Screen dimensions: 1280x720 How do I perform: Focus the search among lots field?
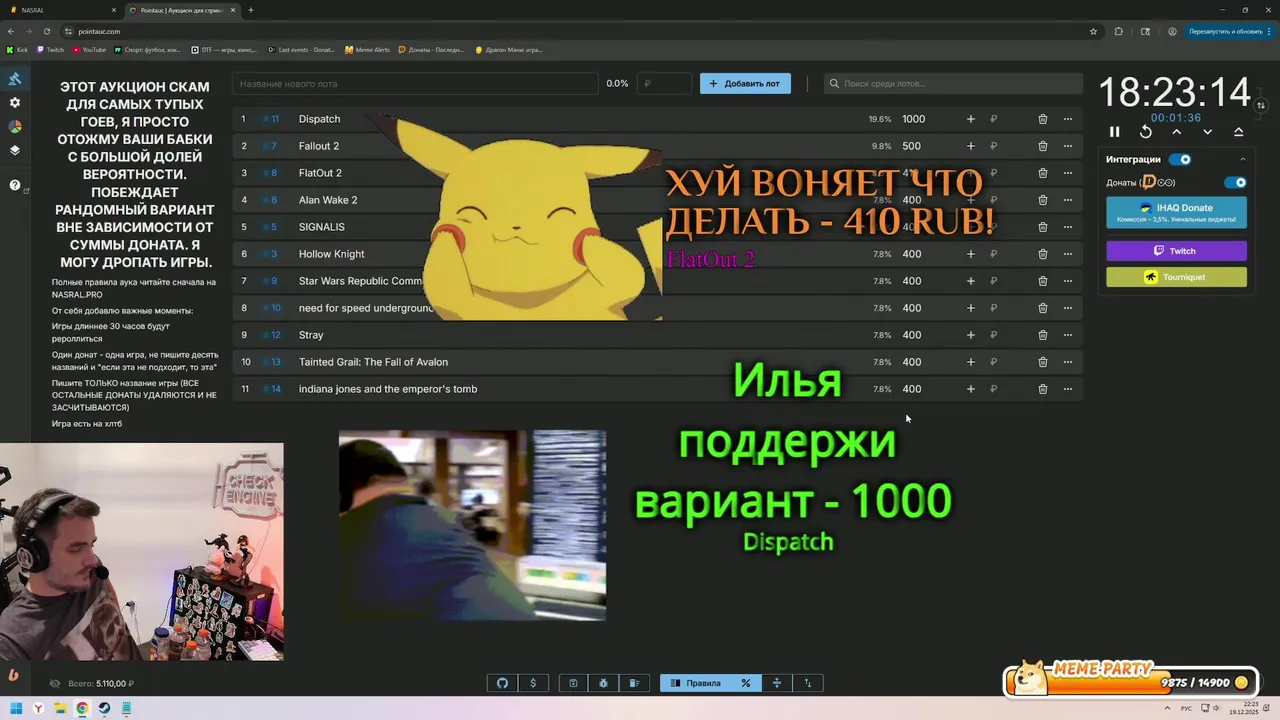coord(952,84)
